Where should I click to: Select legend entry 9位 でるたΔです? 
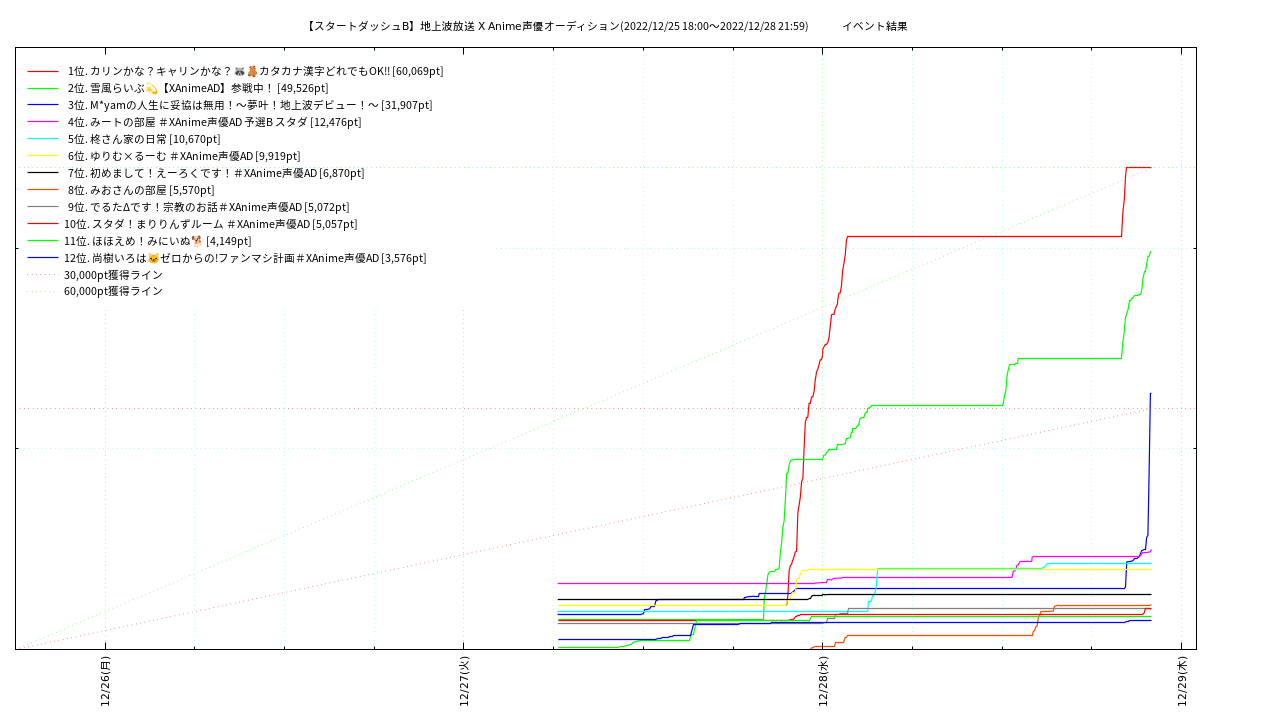[210, 207]
